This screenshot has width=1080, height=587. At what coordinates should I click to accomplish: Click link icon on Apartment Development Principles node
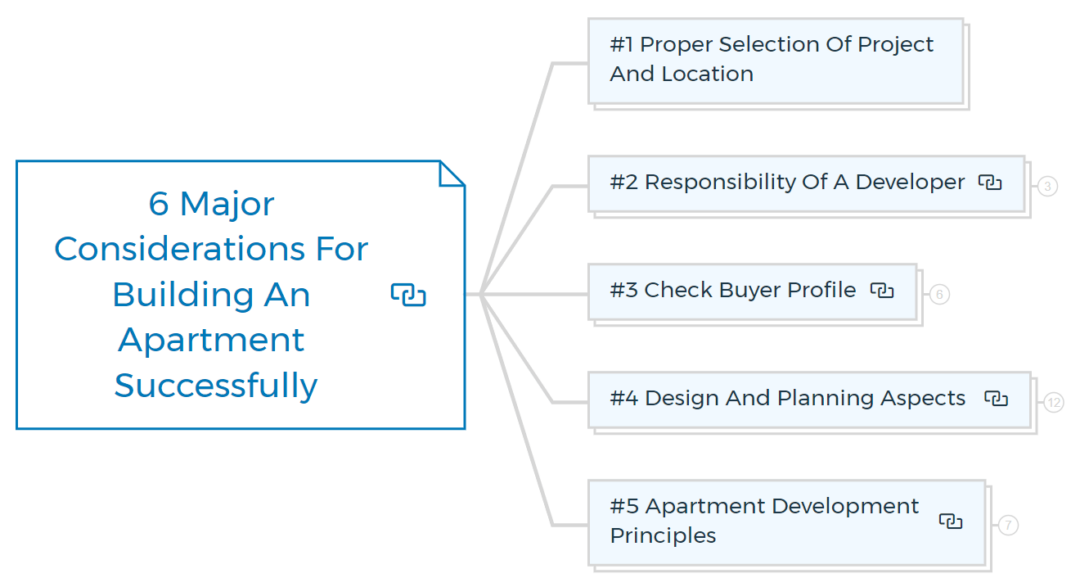tap(951, 521)
